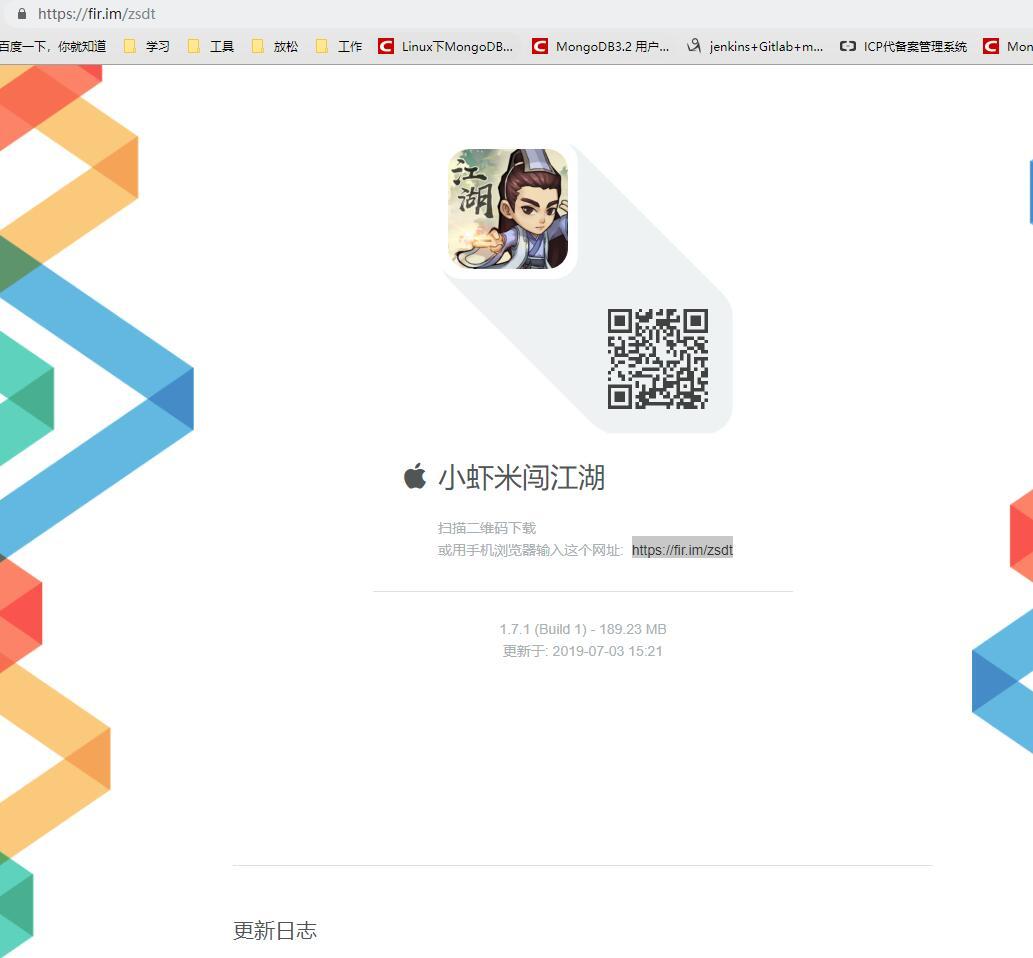Expand the 放松 bookmark folder
The height and width of the screenshot is (958, 1033).
coord(275,46)
